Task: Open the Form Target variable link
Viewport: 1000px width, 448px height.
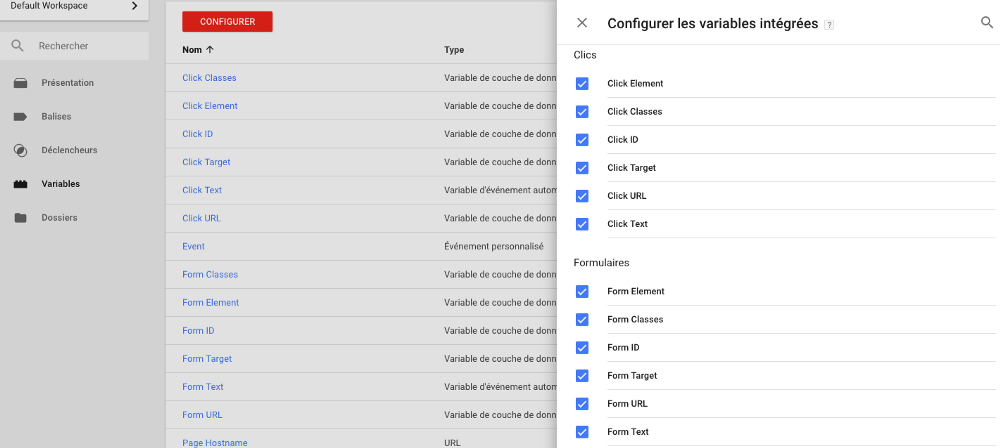Action: (207, 359)
